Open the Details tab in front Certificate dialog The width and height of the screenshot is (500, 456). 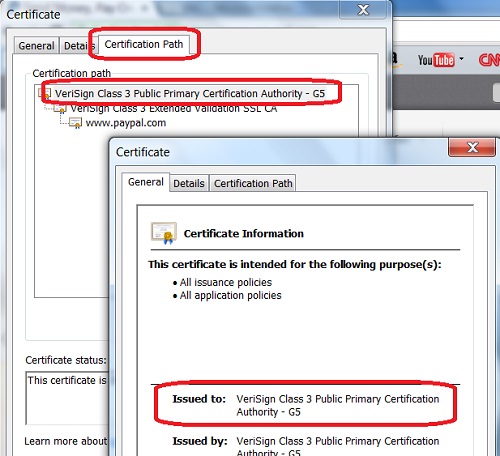coord(189,183)
